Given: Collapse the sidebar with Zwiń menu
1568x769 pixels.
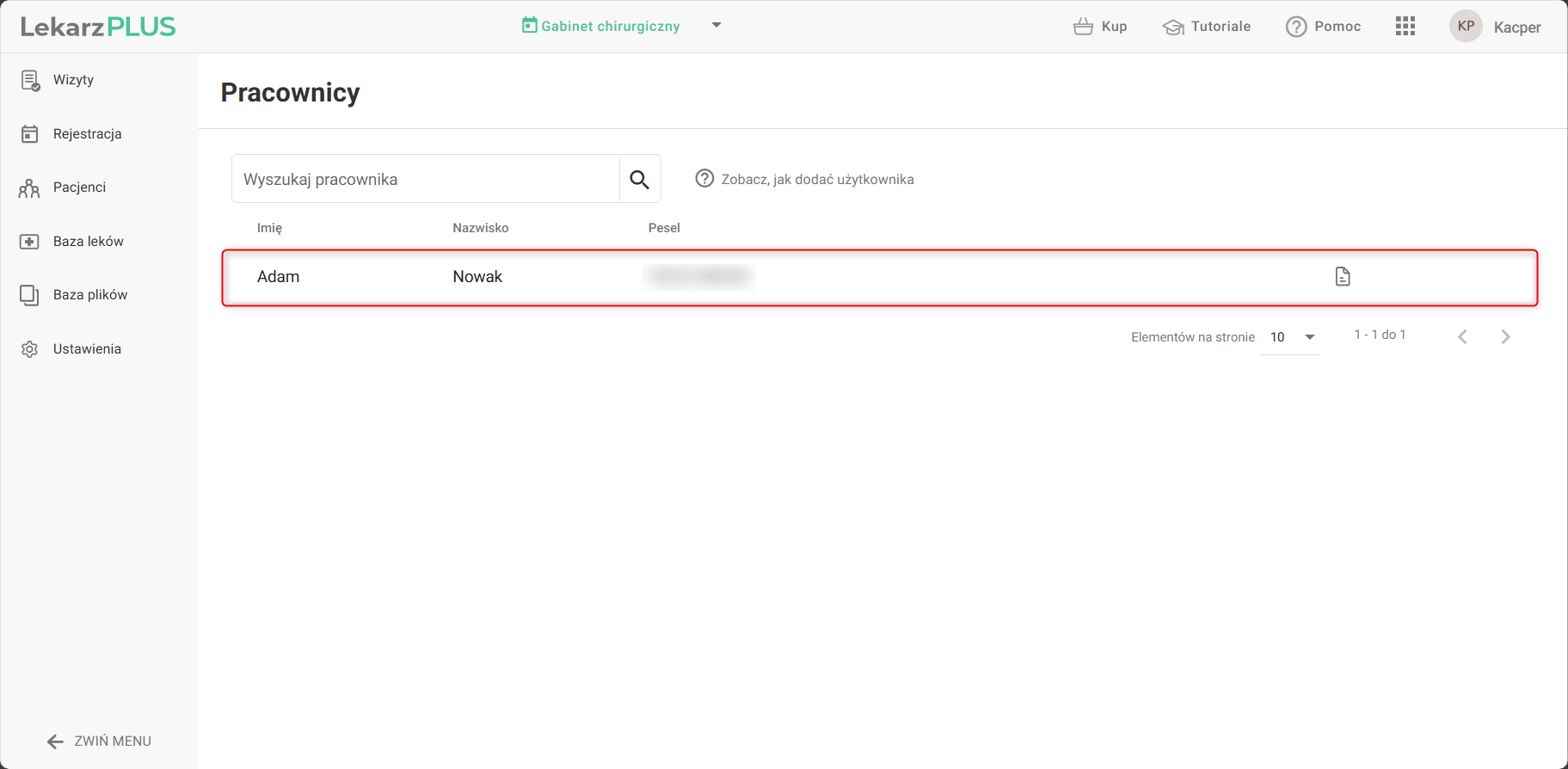Looking at the screenshot, I should (100, 741).
